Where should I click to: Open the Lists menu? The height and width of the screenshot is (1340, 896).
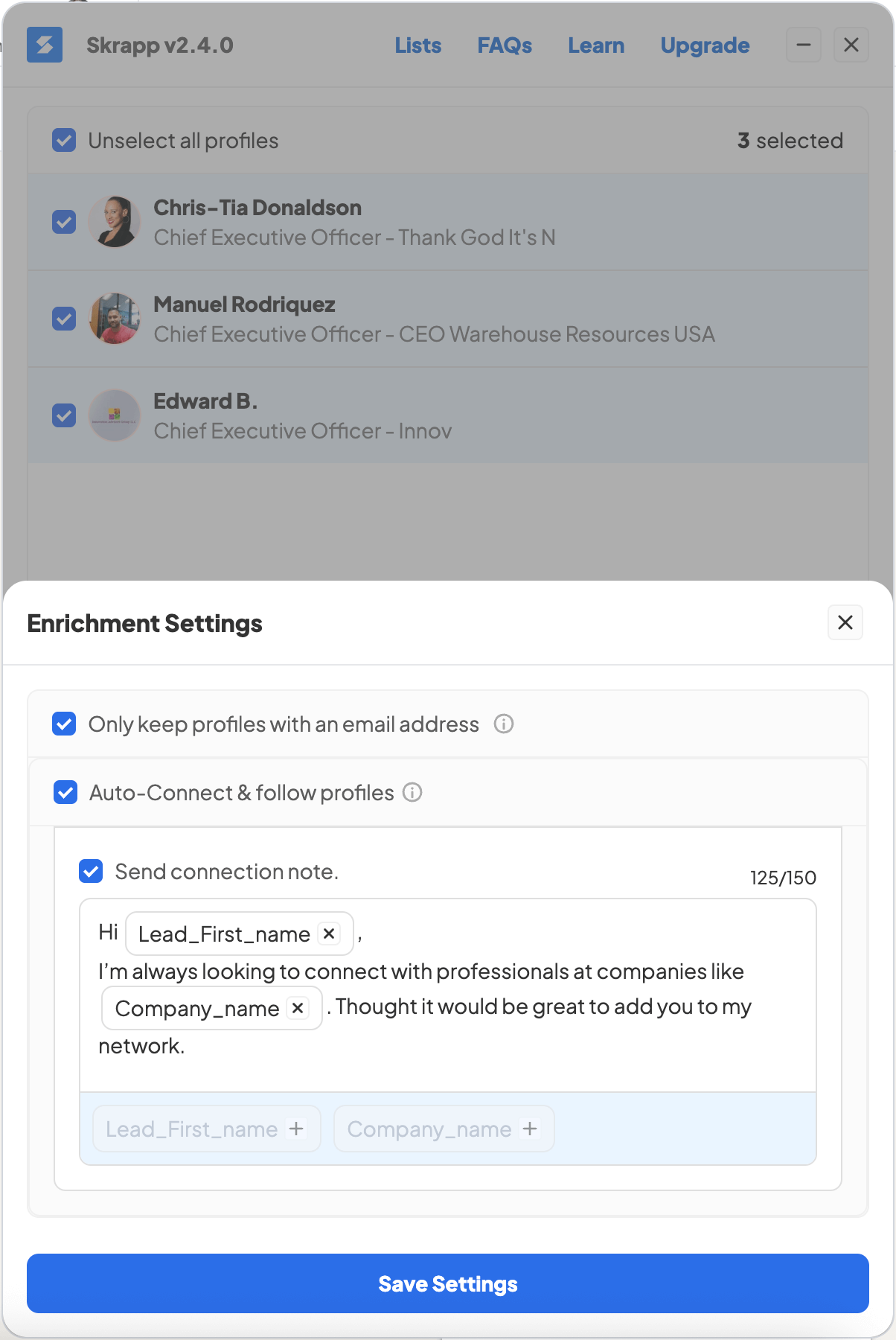coord(418,45)
